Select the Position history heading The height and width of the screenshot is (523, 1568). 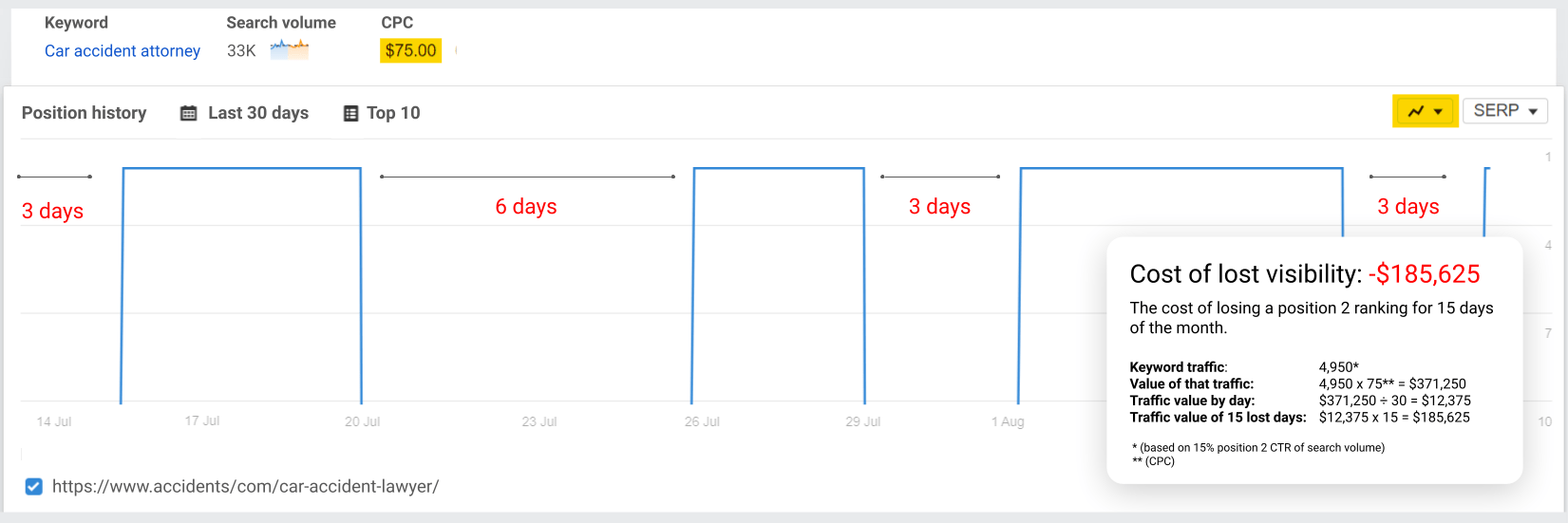[x=84, y=113]
